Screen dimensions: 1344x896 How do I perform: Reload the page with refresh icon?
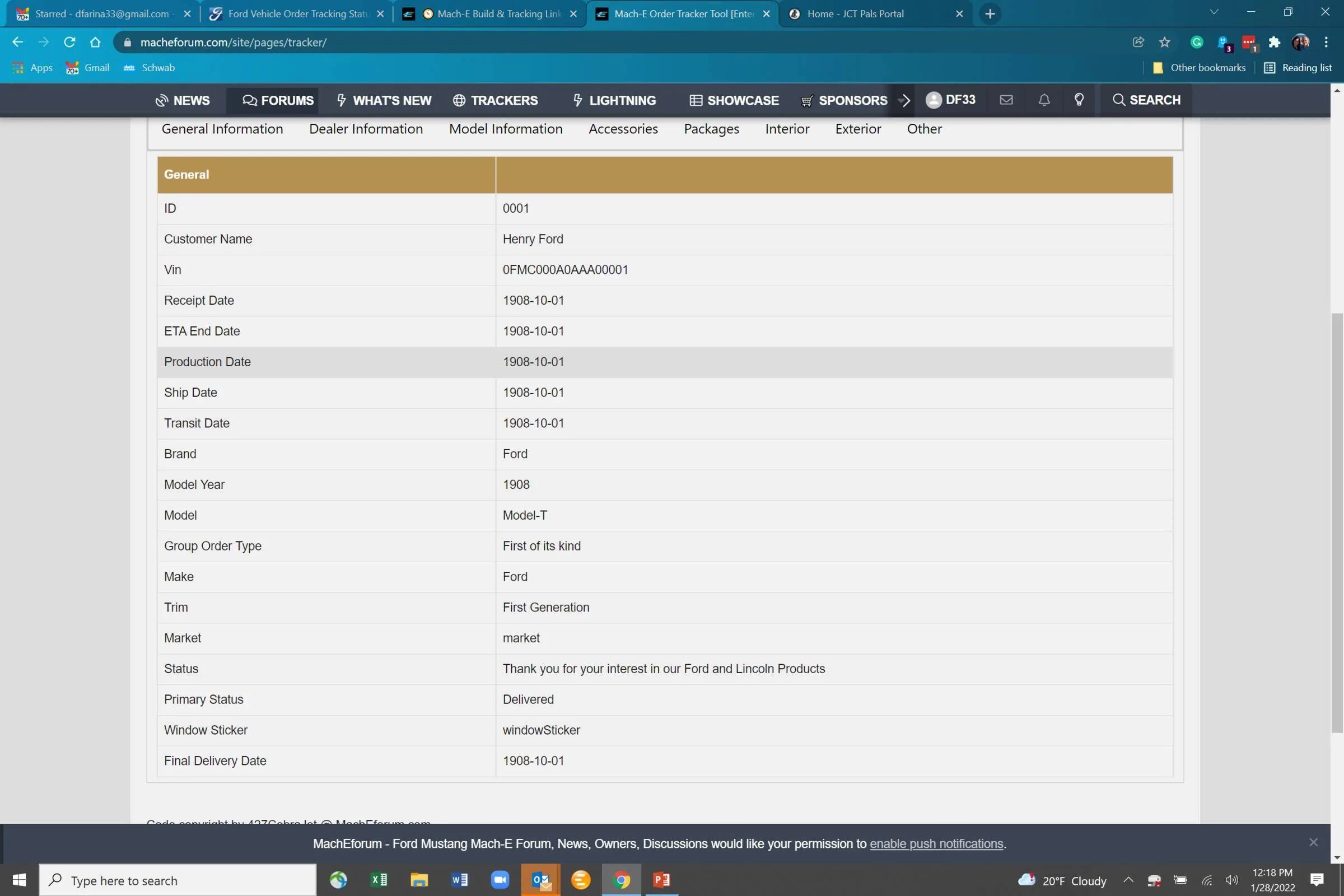(x=69, y=43)
